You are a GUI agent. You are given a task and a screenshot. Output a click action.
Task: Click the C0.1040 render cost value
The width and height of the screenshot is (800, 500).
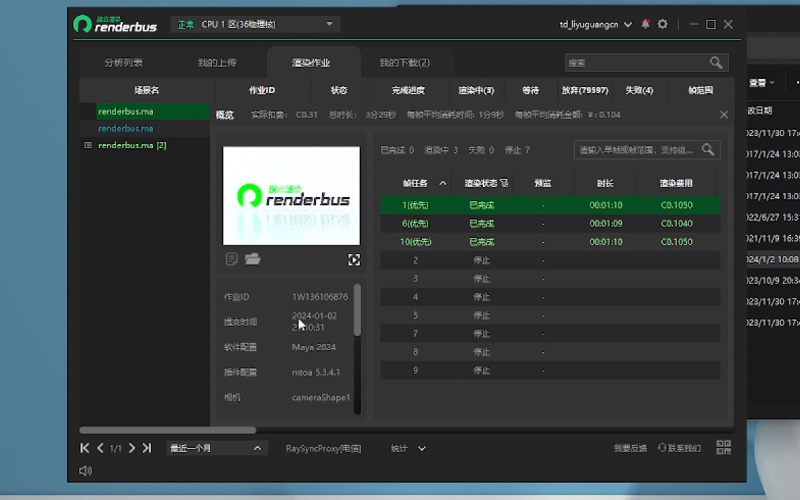tap(677, 223)
